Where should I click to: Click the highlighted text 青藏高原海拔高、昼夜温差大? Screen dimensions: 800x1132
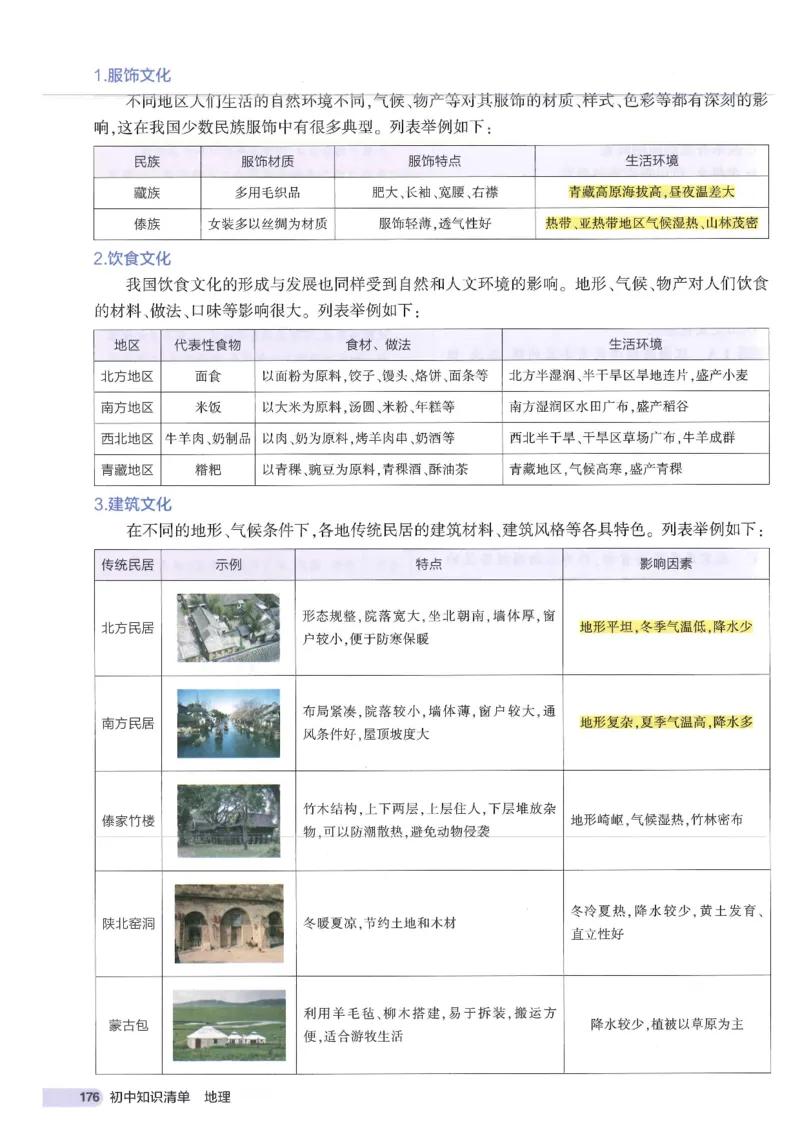coord(650,192)
